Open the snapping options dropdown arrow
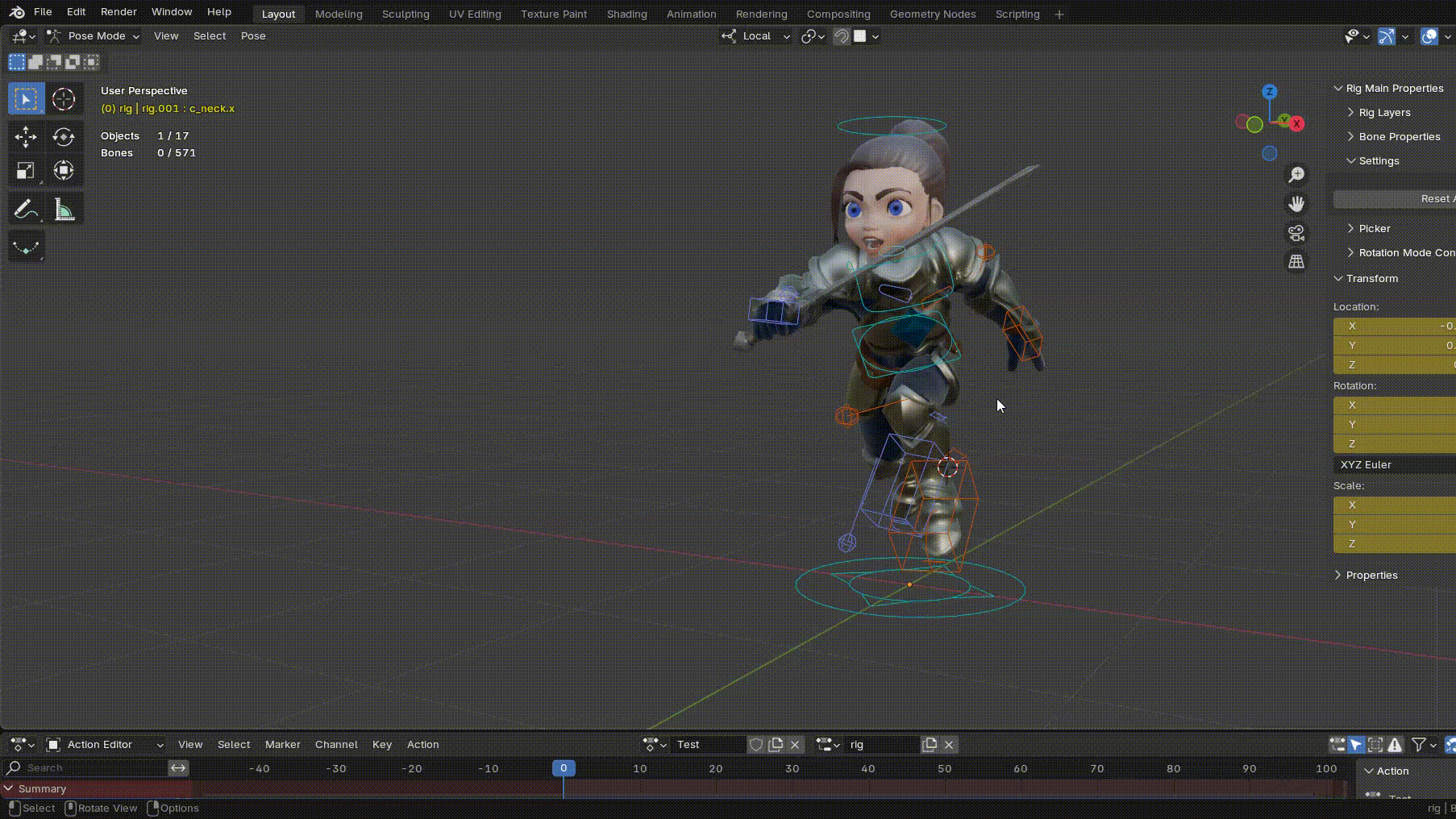The height and width of the screenshot is (819, 1456). (x=875, y=36)
